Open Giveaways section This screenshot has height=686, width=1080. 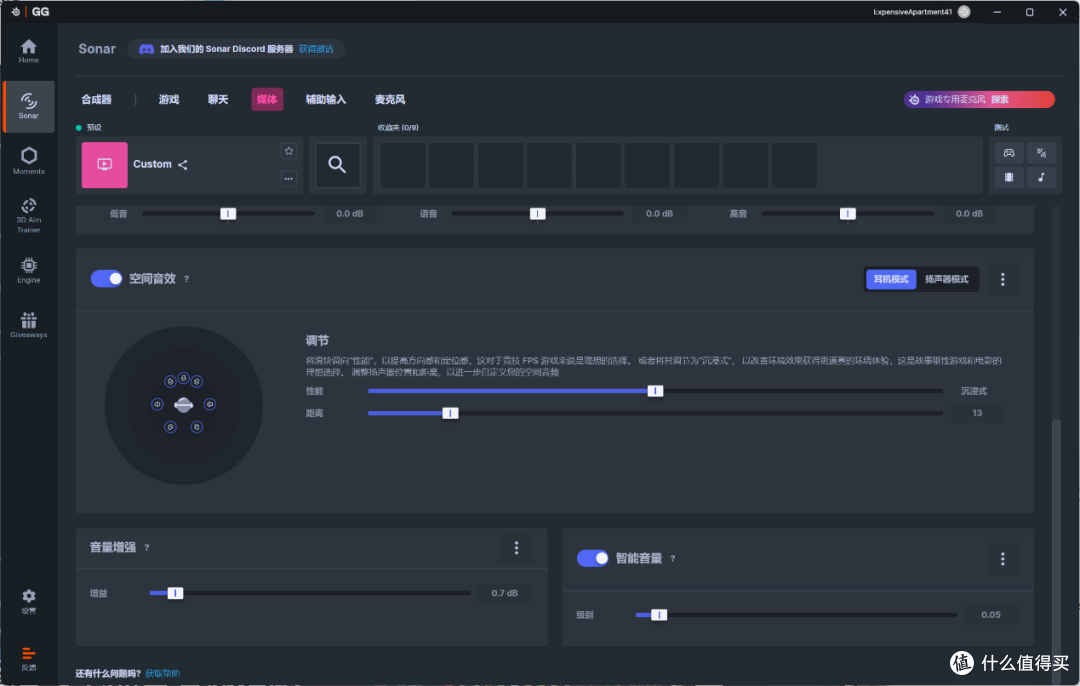[x=28, y=325]
